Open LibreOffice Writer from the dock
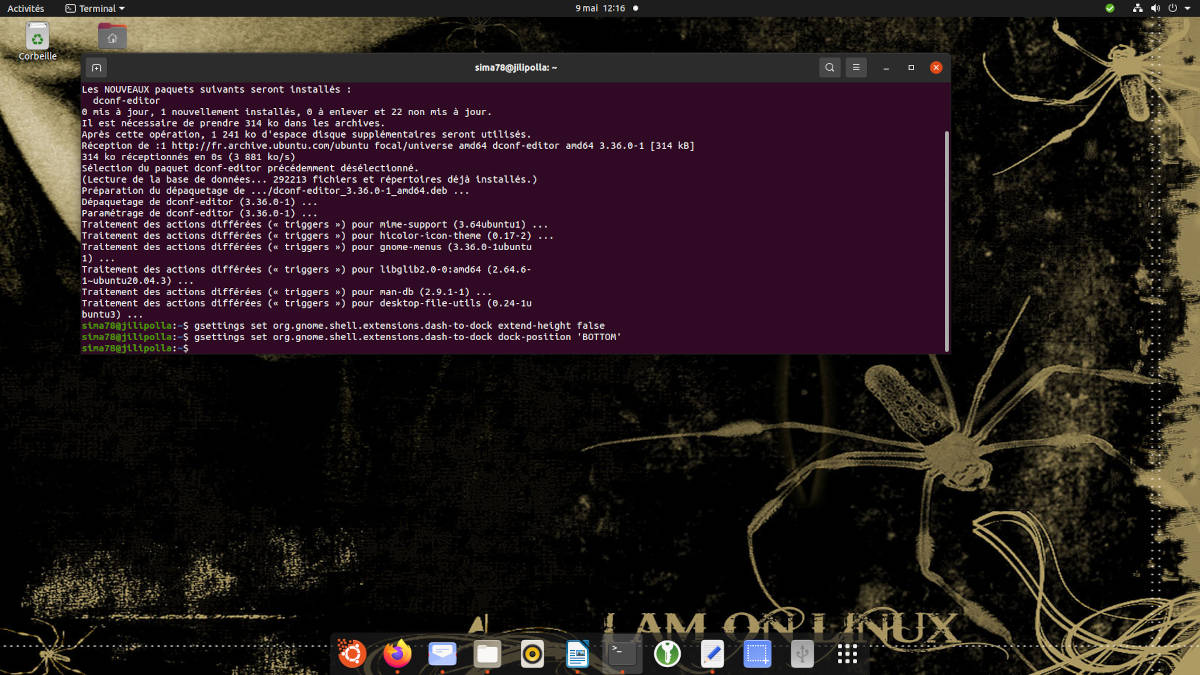 tap(578, 654)
